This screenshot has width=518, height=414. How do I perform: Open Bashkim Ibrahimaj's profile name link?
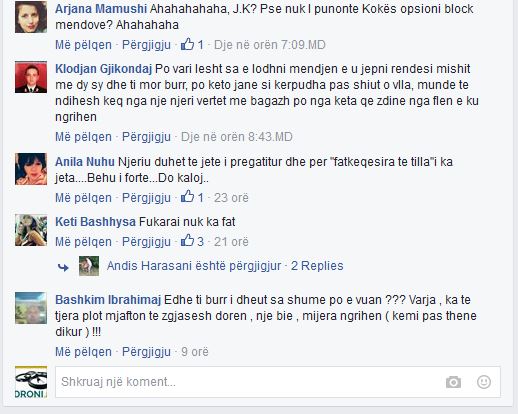[x=108, y=300]
